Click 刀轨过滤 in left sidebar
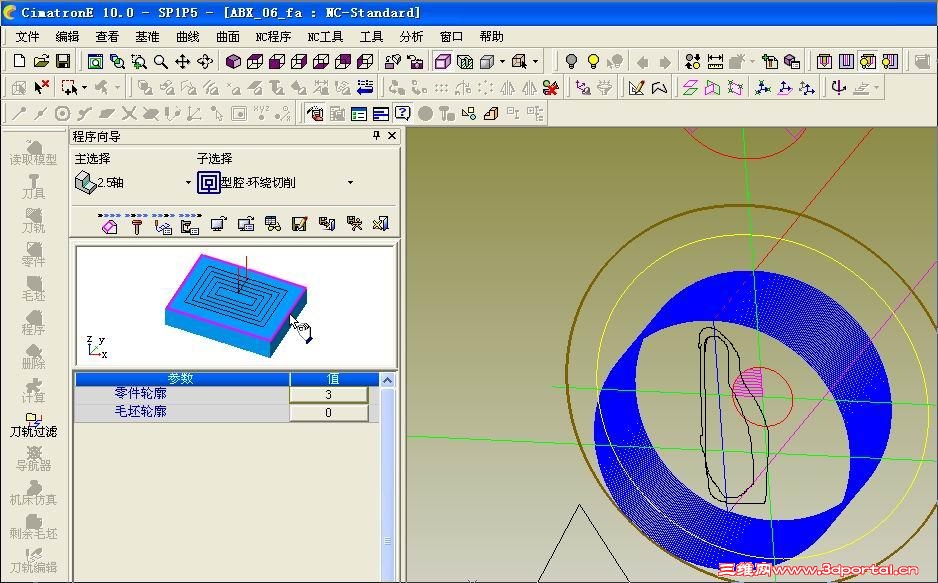 coord(34,425)
